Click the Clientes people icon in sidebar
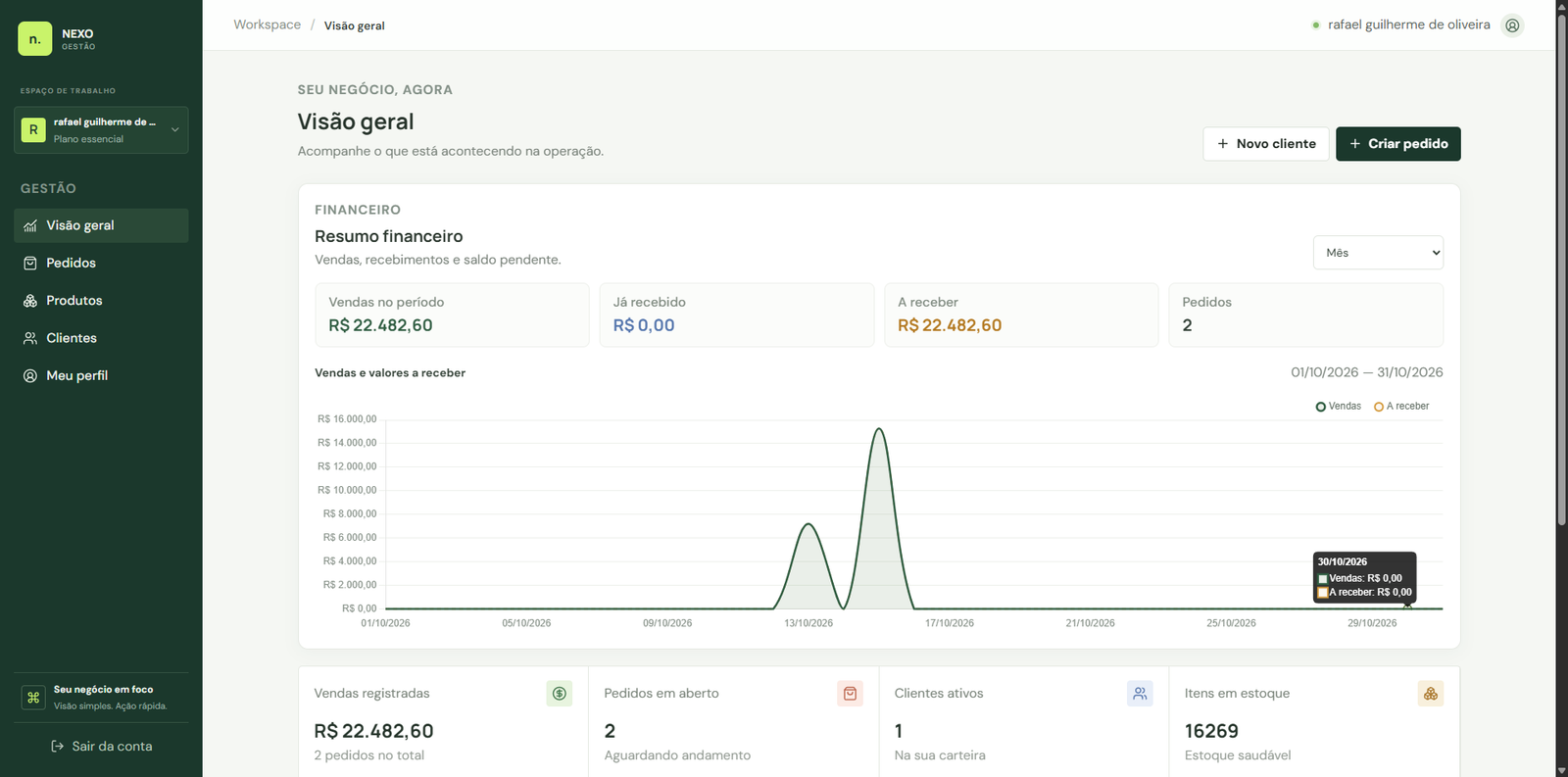The image size is (1568, 777). (30, 338)
